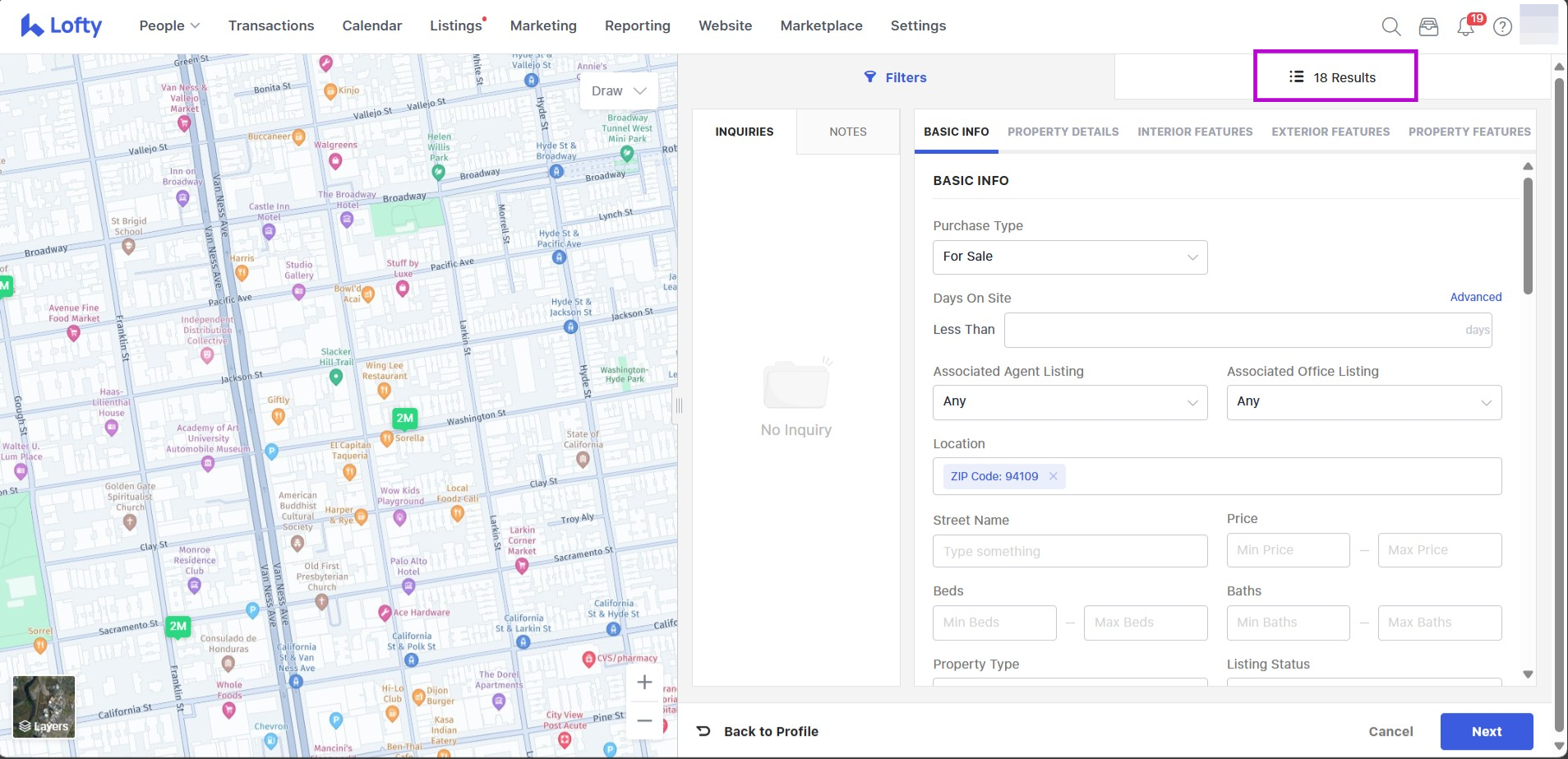Zoom out on the map

click(x=644, y=720)
